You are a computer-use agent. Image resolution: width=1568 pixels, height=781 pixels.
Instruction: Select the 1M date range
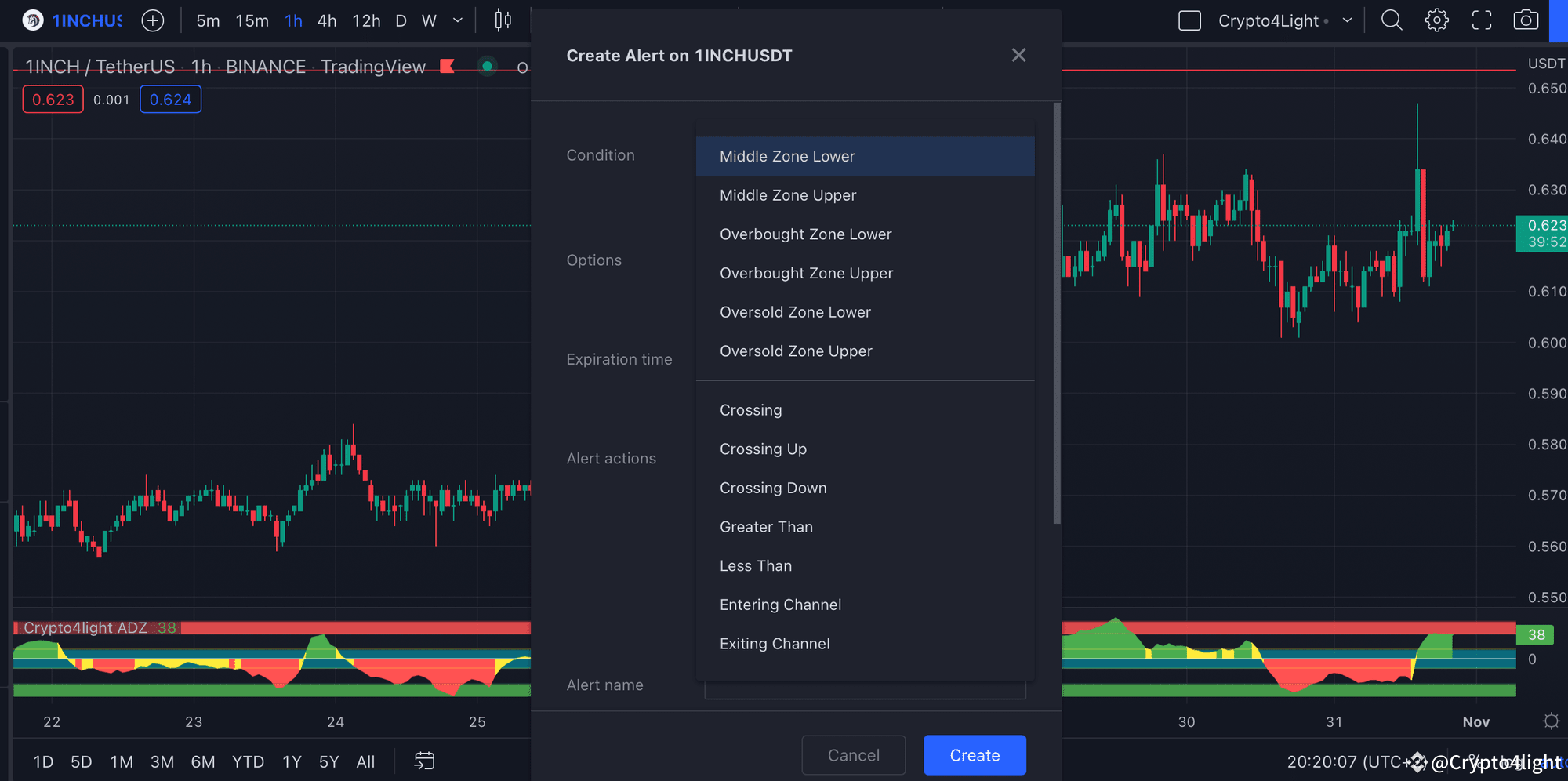[122, 761]
